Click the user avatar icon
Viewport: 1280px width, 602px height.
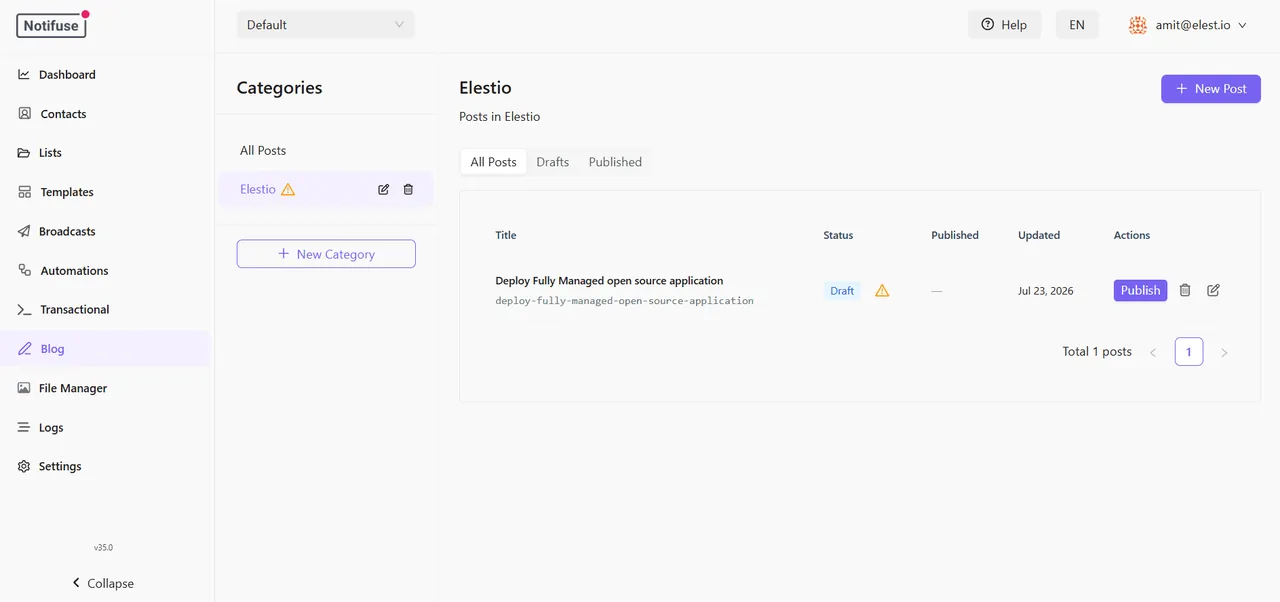click(x=1138, y=25)
